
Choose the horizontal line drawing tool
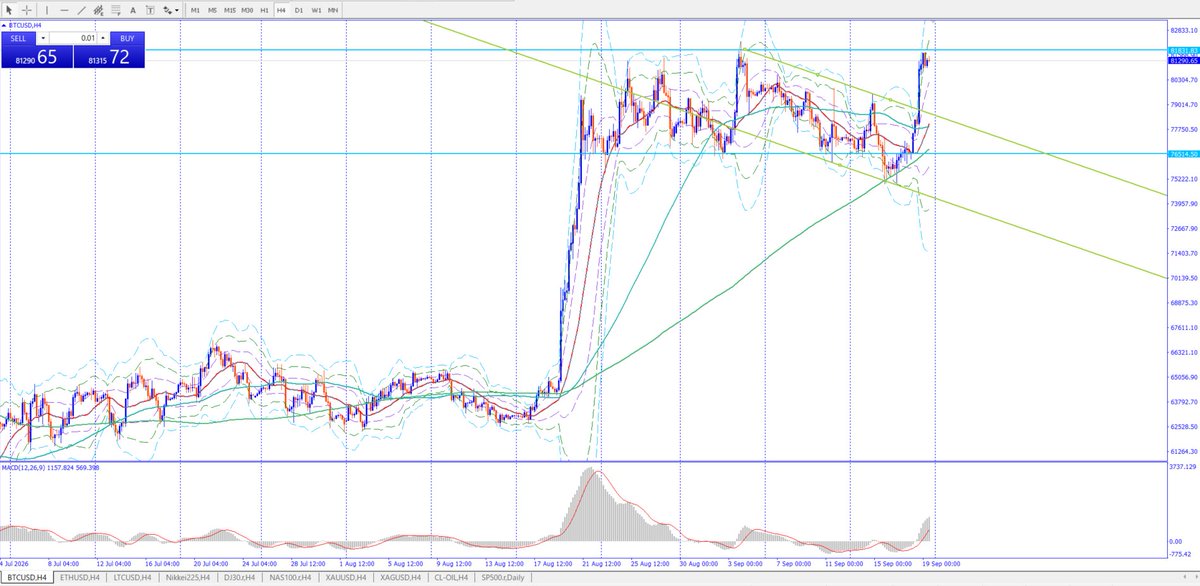(x=65, y=10)
